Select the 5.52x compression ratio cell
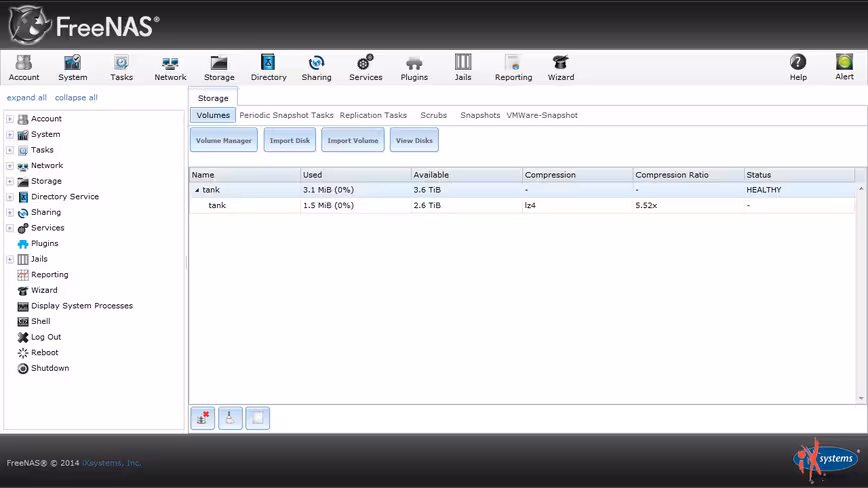The width and height of the screenshot is (868, 488). point(688,205)
